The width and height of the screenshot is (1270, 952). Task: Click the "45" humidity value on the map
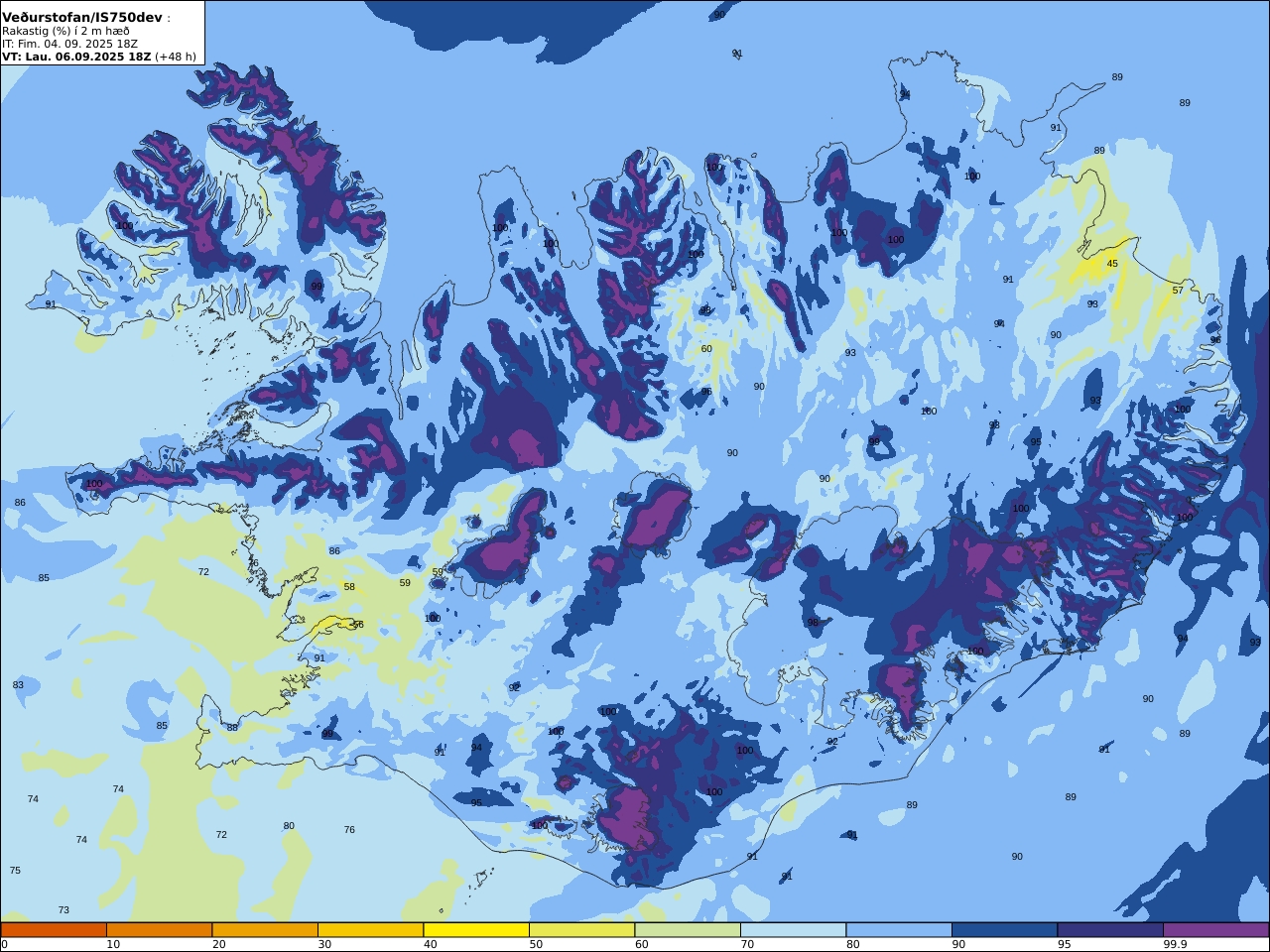[1112, 264]
